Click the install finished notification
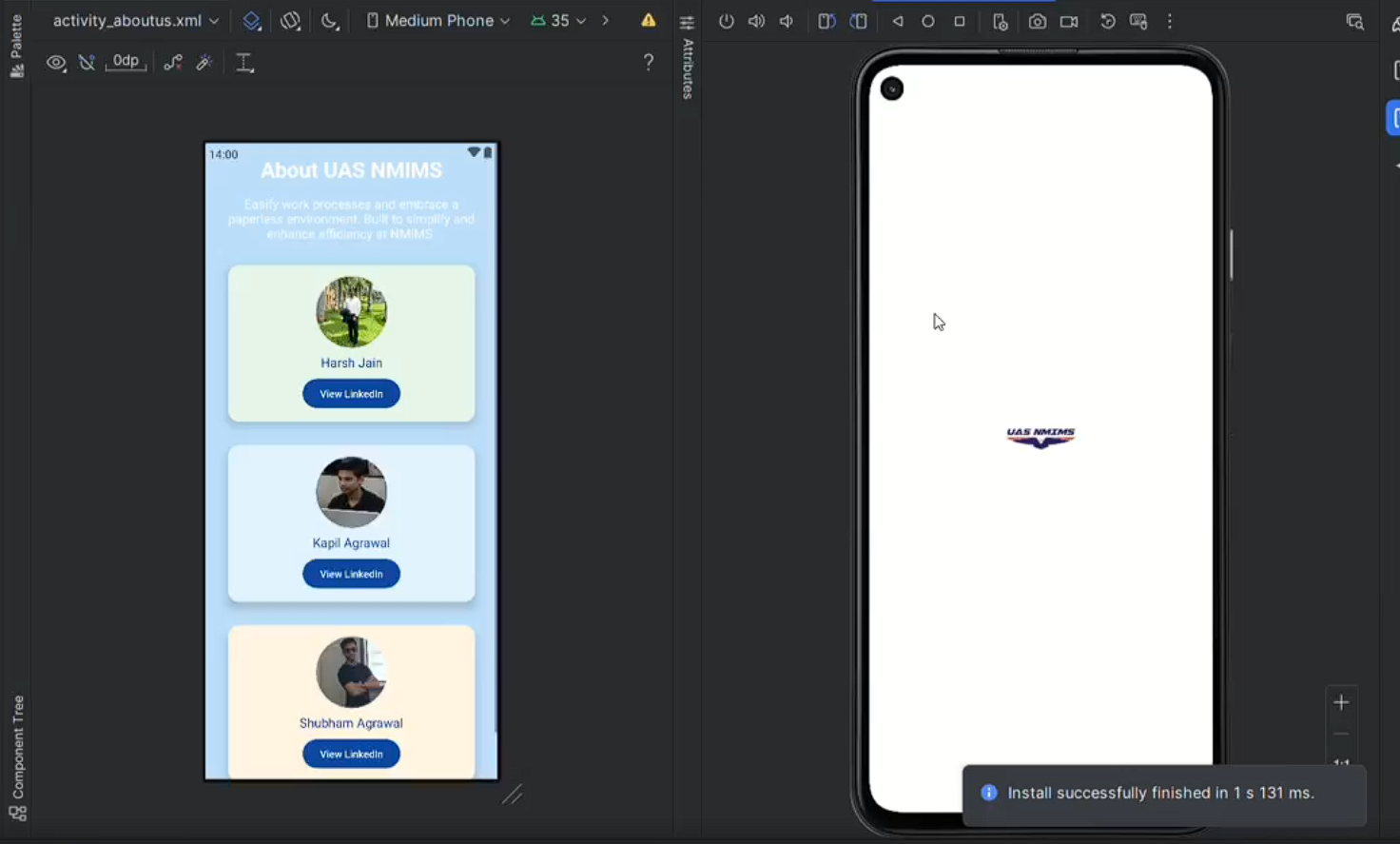This screenshot has height=844, width=1400. pyautogui.click(x=1164, y=794)
